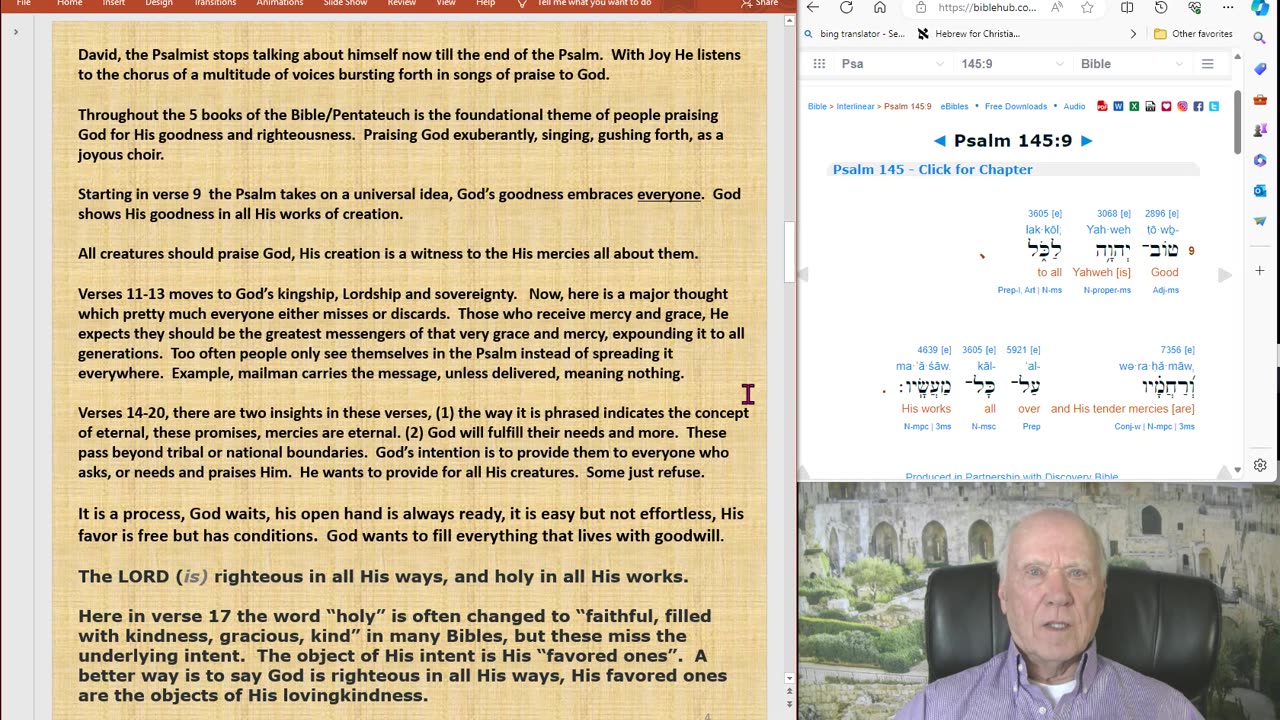Open Bible Hub Facebook icon
Screen dimensions: 1280x720
pyautogui.click(x=1198, y=106)
